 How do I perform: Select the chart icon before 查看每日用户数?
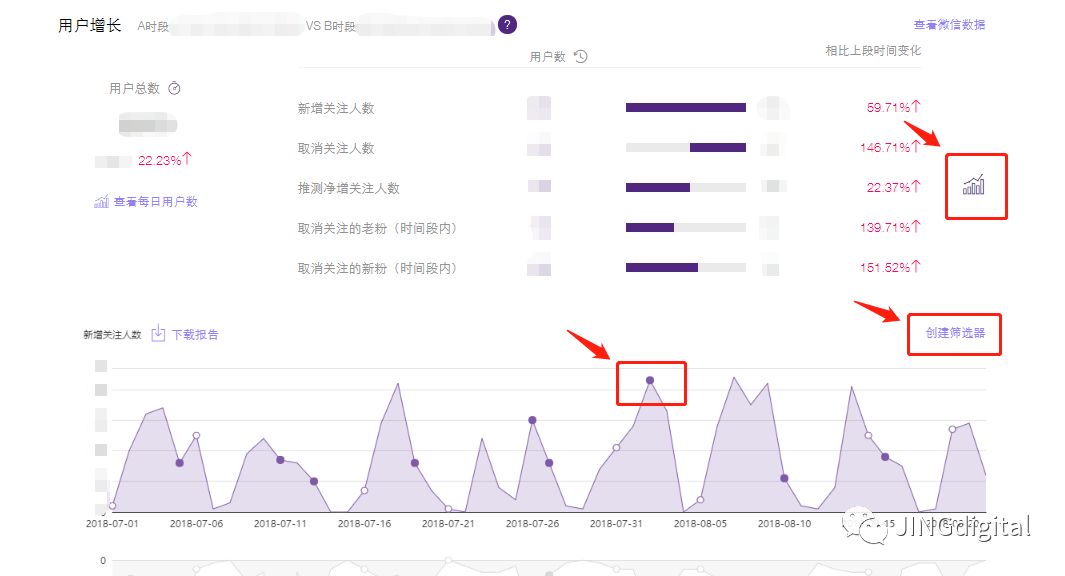[x=101, y=201]
